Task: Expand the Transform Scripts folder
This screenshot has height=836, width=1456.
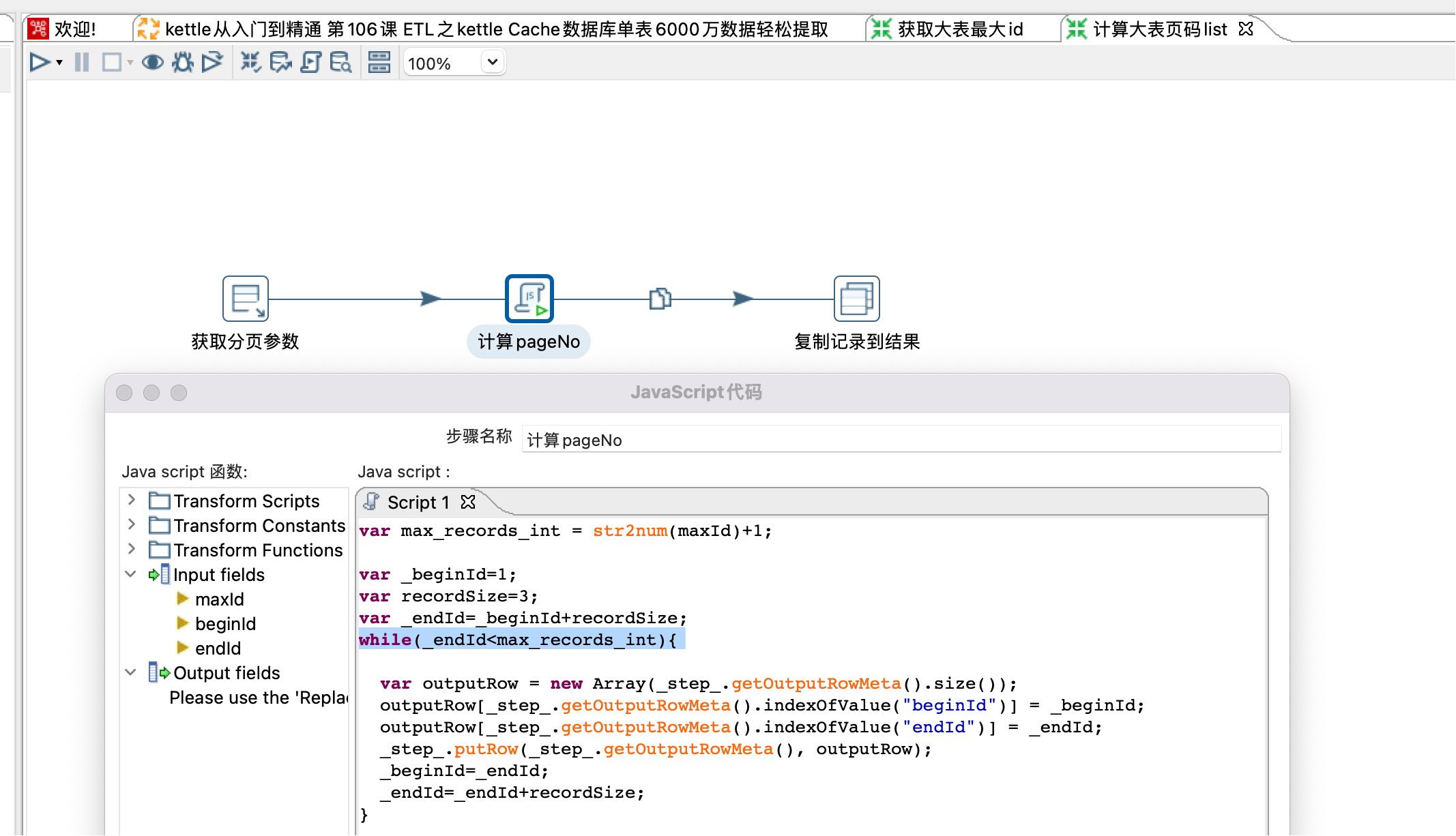Action: click(x=132, y=501)
